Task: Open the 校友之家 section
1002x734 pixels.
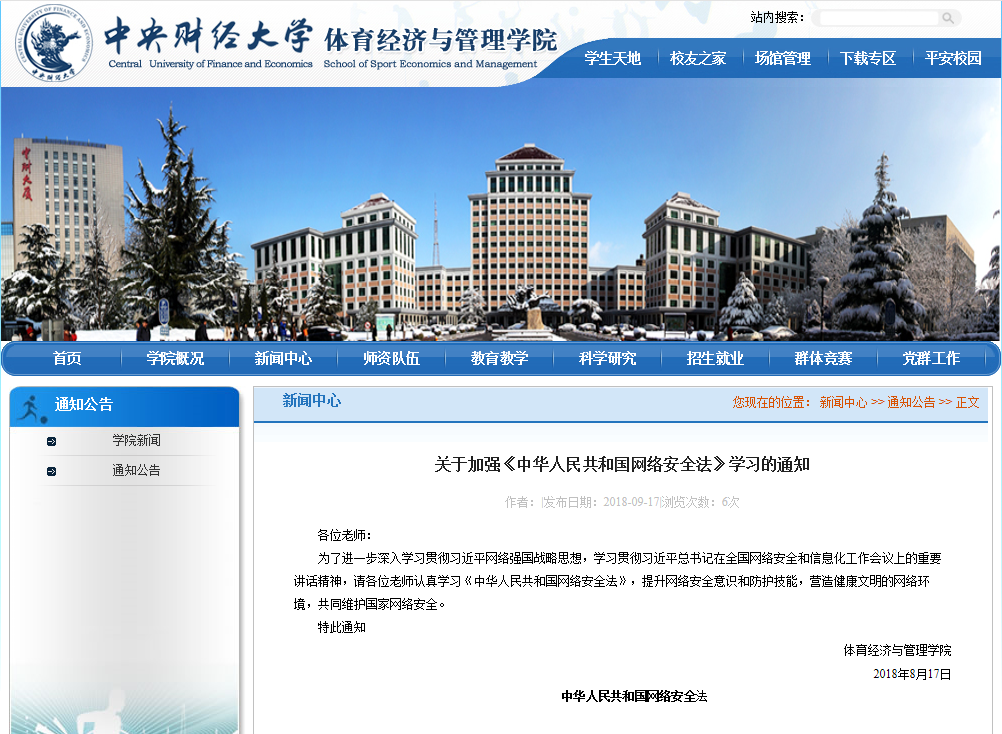Action: pos(697,57)
